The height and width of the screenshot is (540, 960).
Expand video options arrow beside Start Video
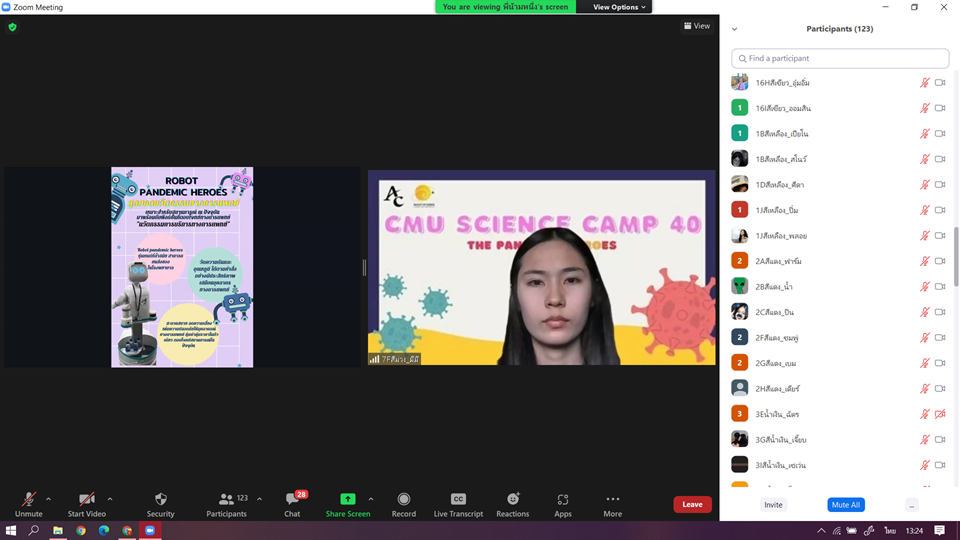click(x=110, y=498)
